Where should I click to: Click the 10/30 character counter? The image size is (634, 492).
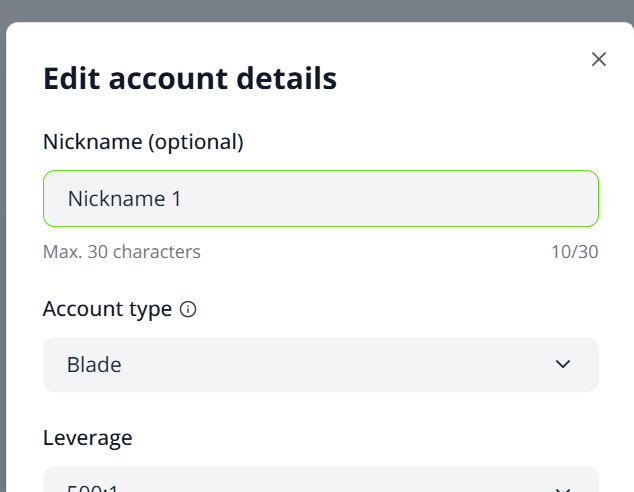(575, 252)
